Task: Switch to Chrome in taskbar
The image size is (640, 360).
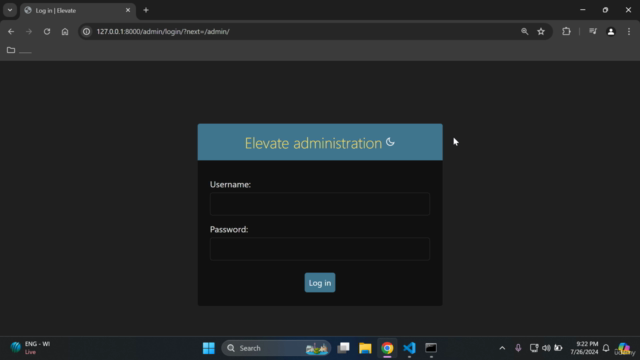Action: click(x=387, y=348)
